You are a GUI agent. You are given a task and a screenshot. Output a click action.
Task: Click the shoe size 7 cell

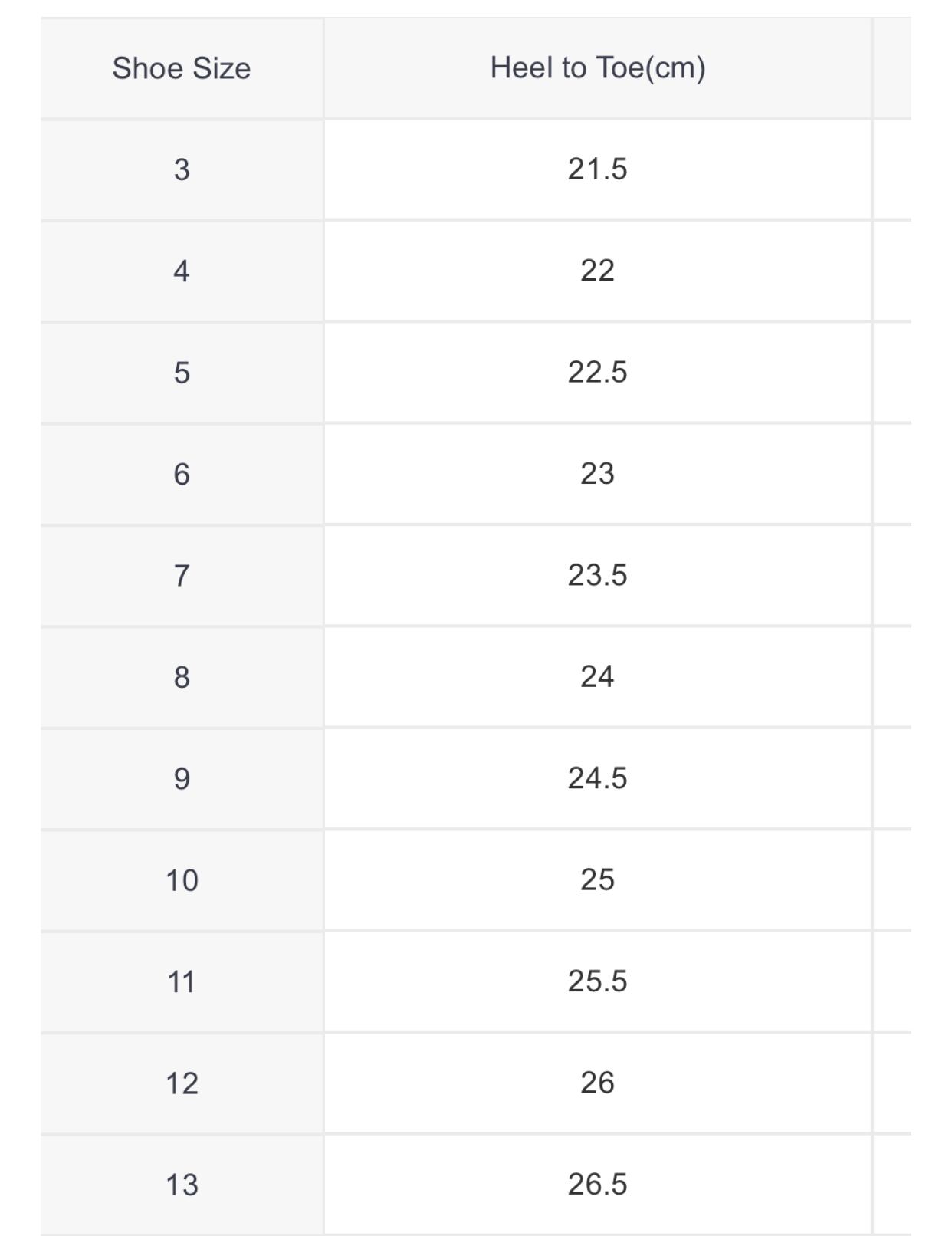[182, 575]
